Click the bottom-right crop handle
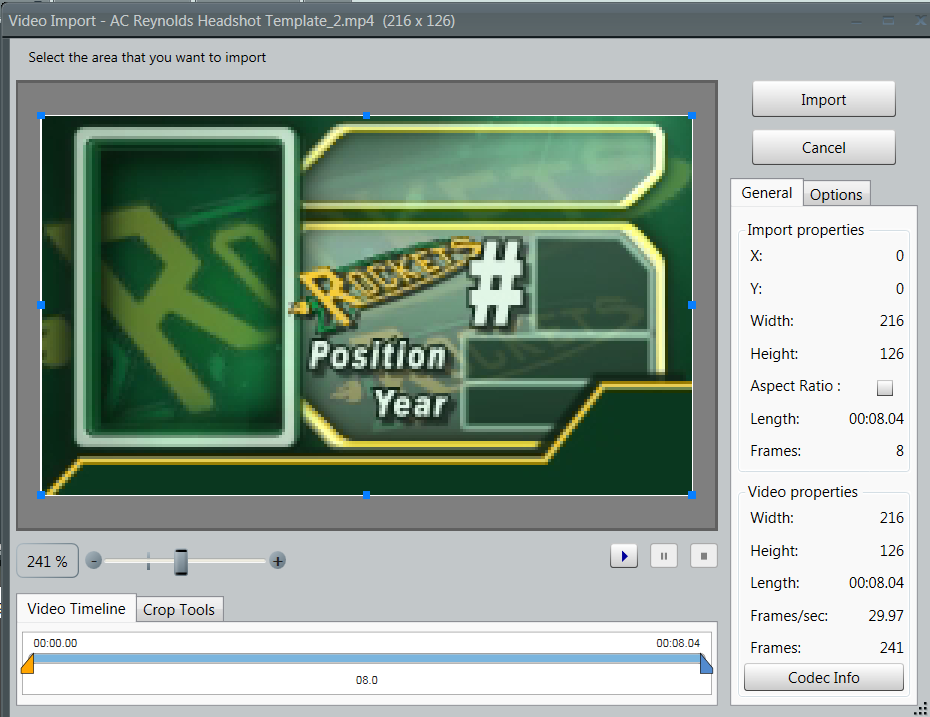Image resolution: width=930 pixels, height=717 pixels. click(692, 495)
